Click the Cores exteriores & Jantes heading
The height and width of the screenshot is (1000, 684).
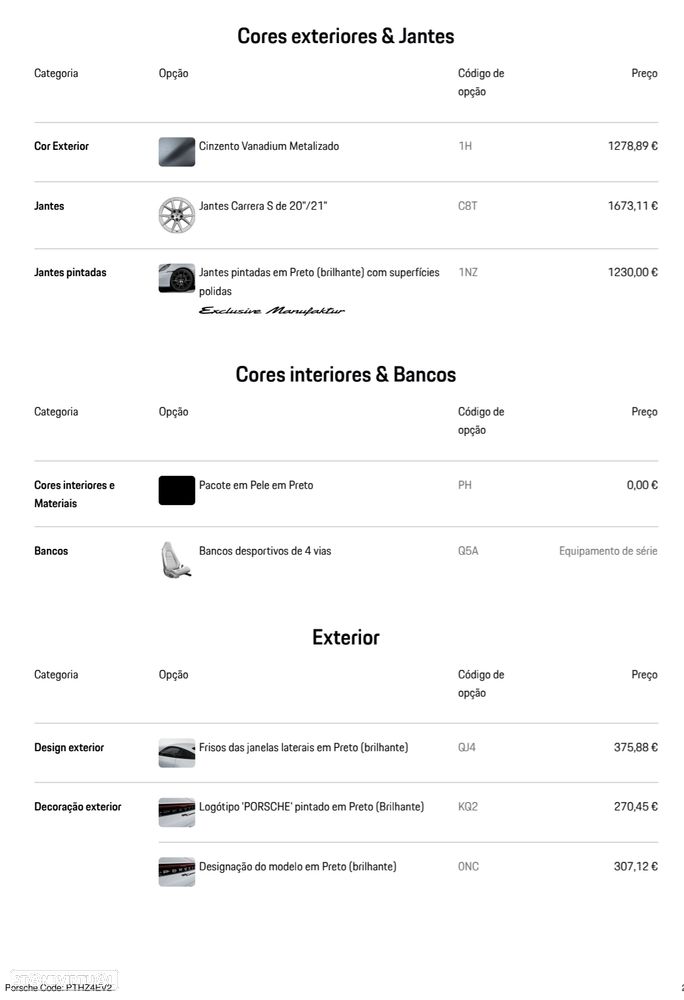(345, 36)
